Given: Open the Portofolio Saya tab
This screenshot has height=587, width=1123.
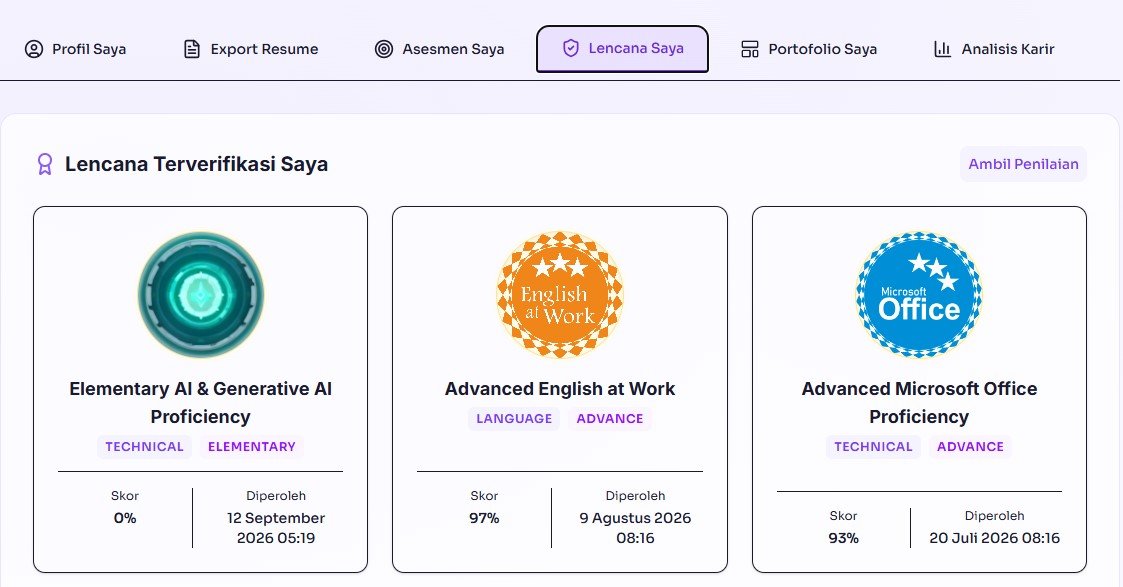Looking at the screenshot, I should click(809, 49).
